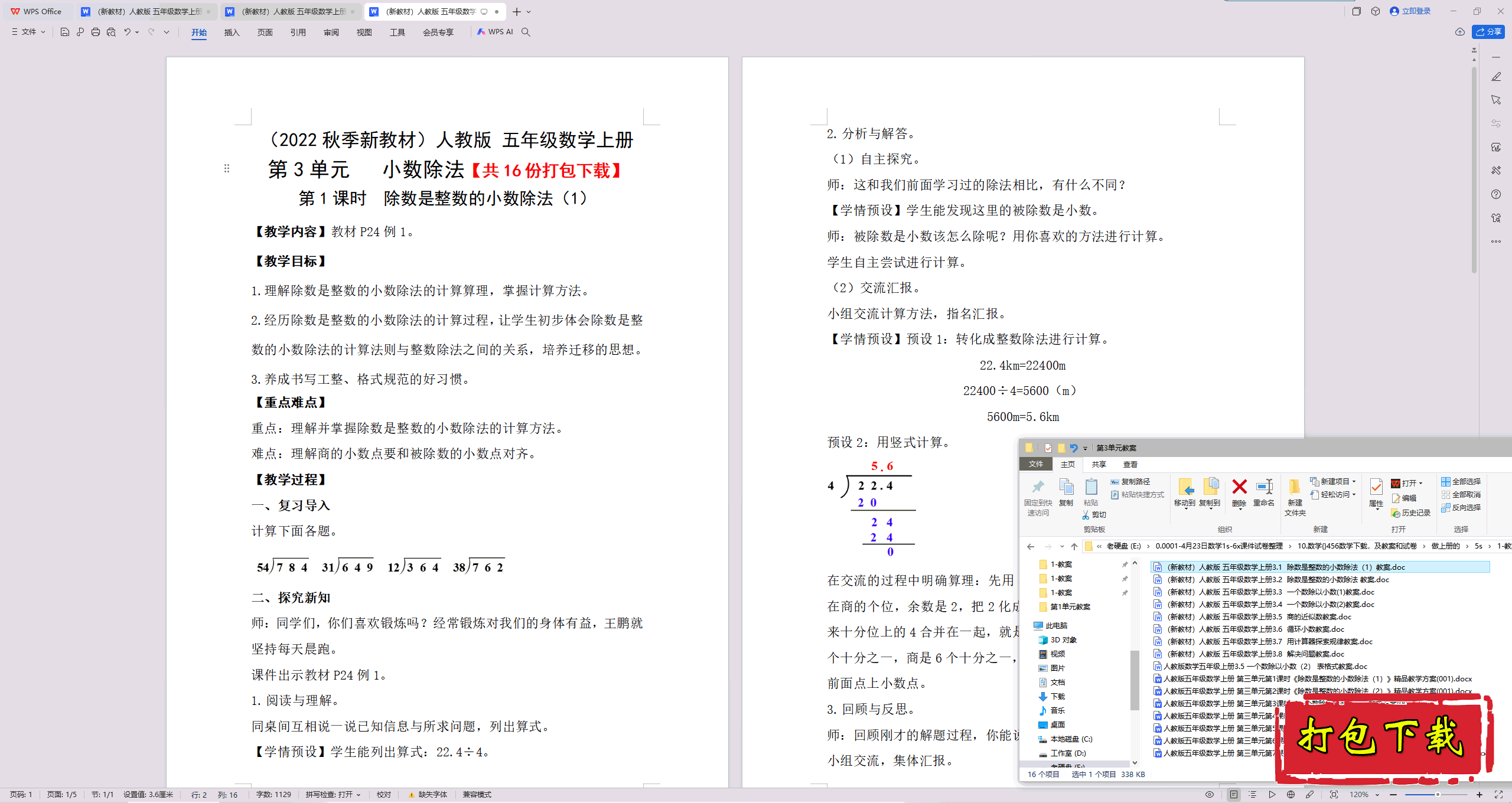The height and width of the screenshot is (803, 1512).
Task: Open the 页面 ribbon tab
Action: [265, 32]
